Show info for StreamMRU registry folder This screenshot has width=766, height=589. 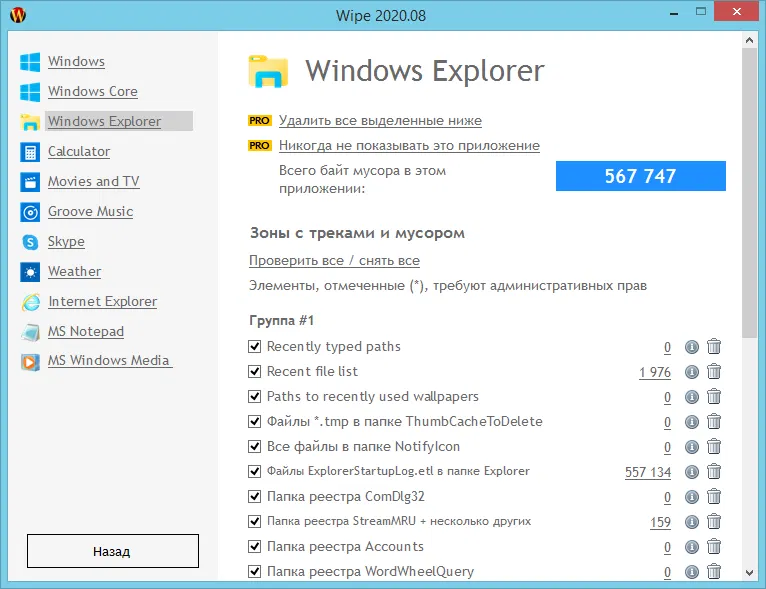[692, 522]
